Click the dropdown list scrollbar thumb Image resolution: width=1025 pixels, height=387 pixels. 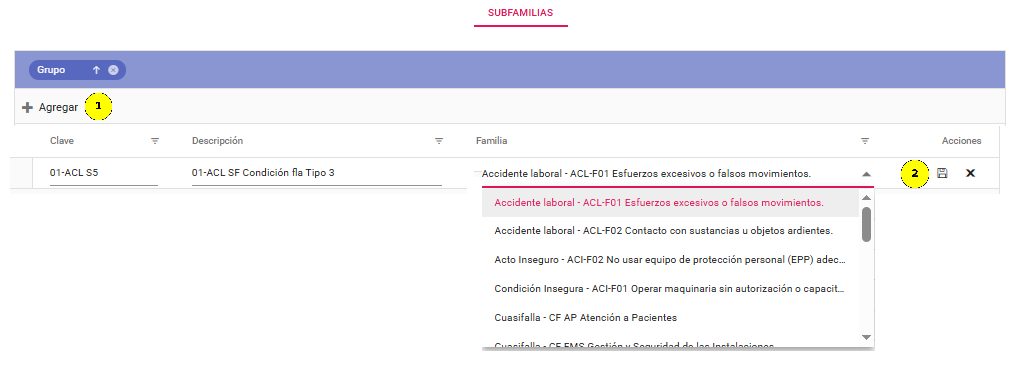click(866, 224)
